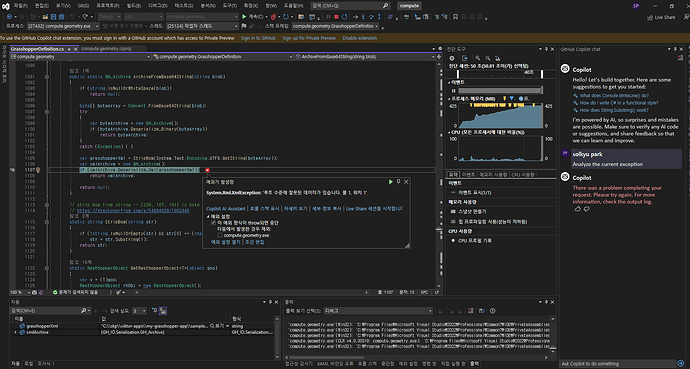Click the green Continue debugging play button
The width and height of the screenshot is (690, 369).
(244, 17)
